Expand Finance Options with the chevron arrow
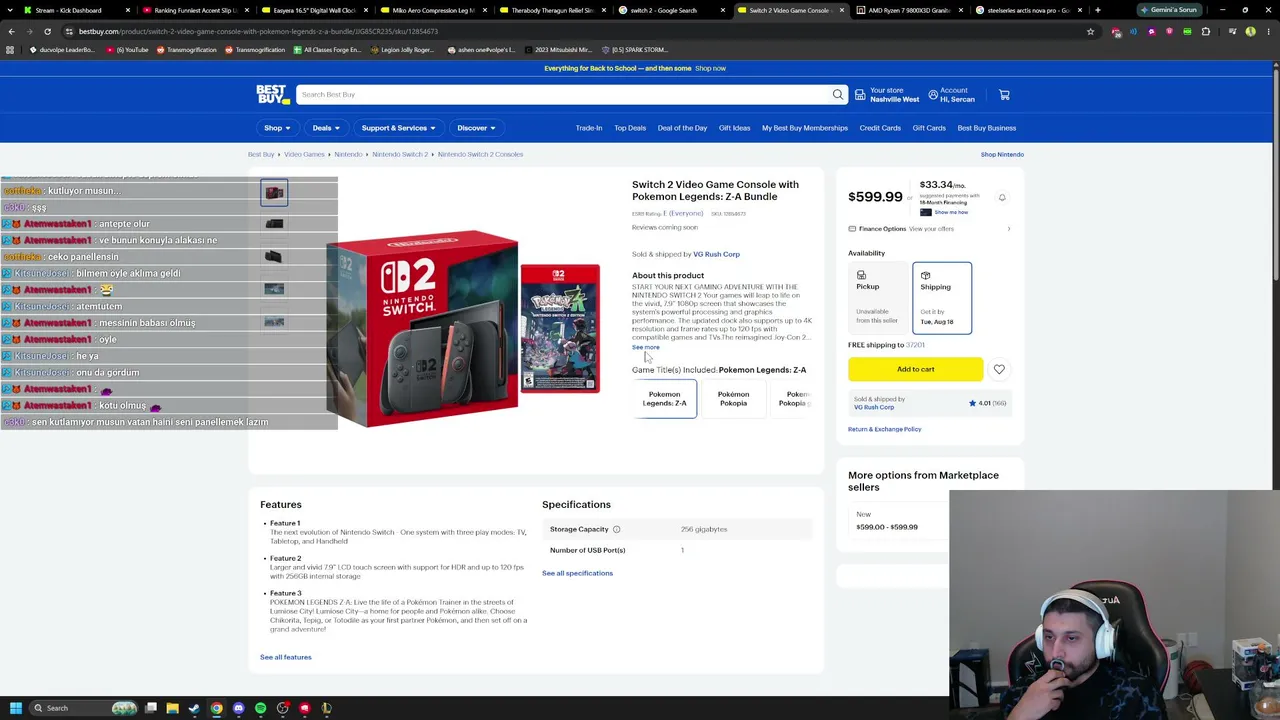 pyautogui.click(x=1008, y=229)
